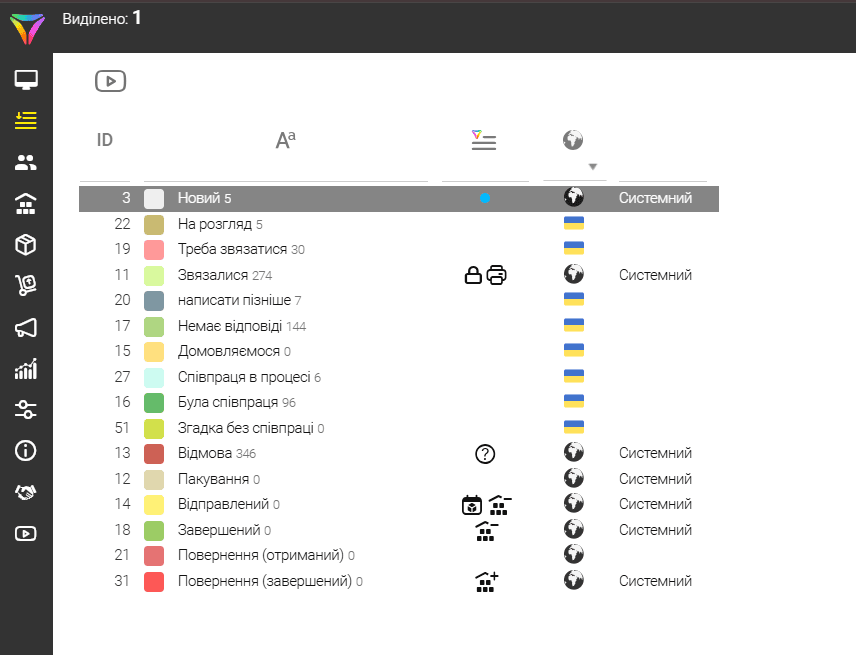Go to the warehouse section in sidebar
The height and width of the screenshot is (655, 856).
[x=26, y=204]
